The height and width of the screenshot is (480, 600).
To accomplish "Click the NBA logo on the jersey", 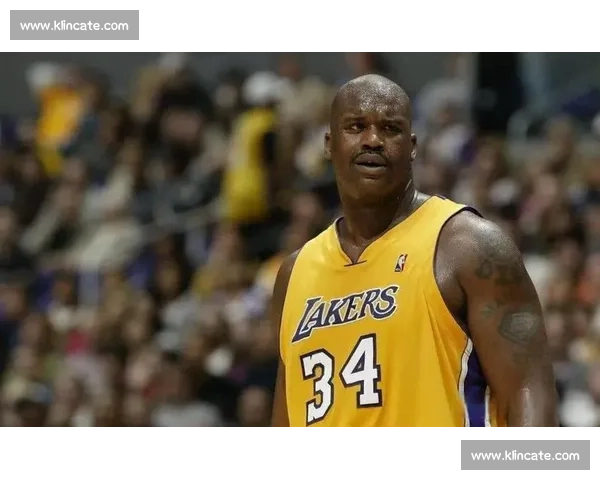I will (401, 263).
